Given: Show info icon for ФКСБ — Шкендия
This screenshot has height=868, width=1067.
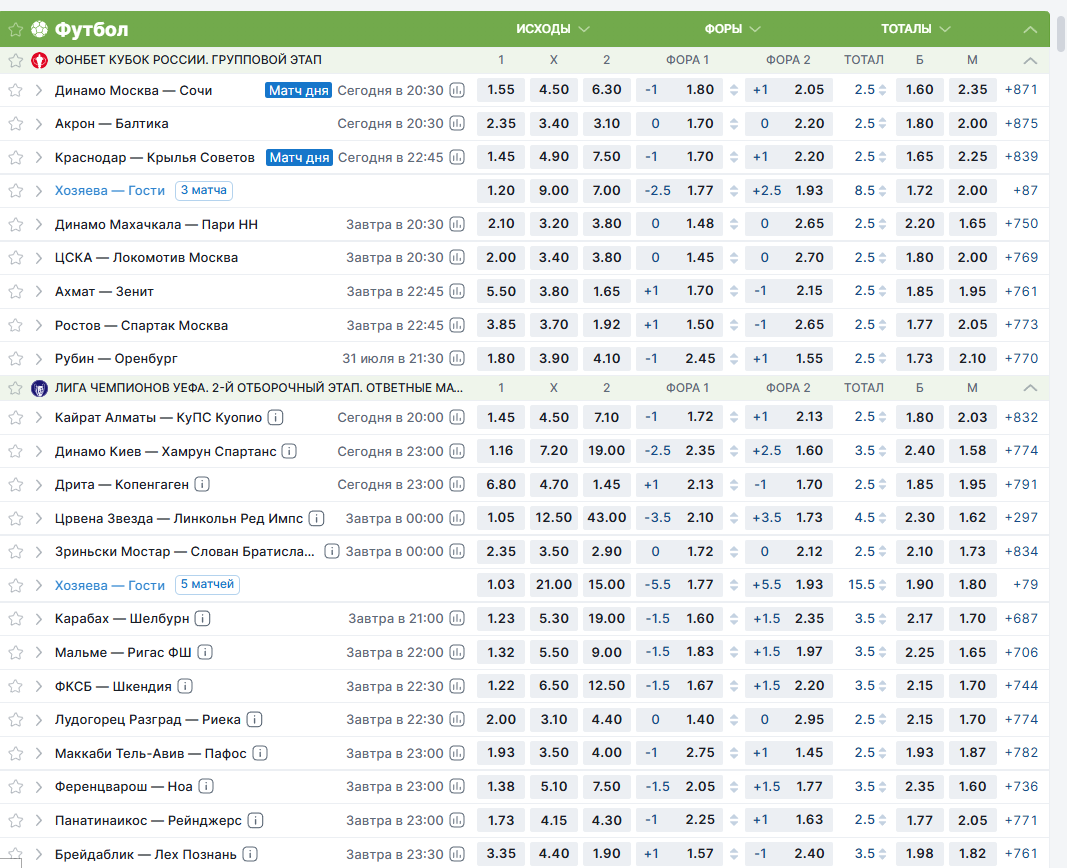Looking at the screenshot, I should point(185,686).
